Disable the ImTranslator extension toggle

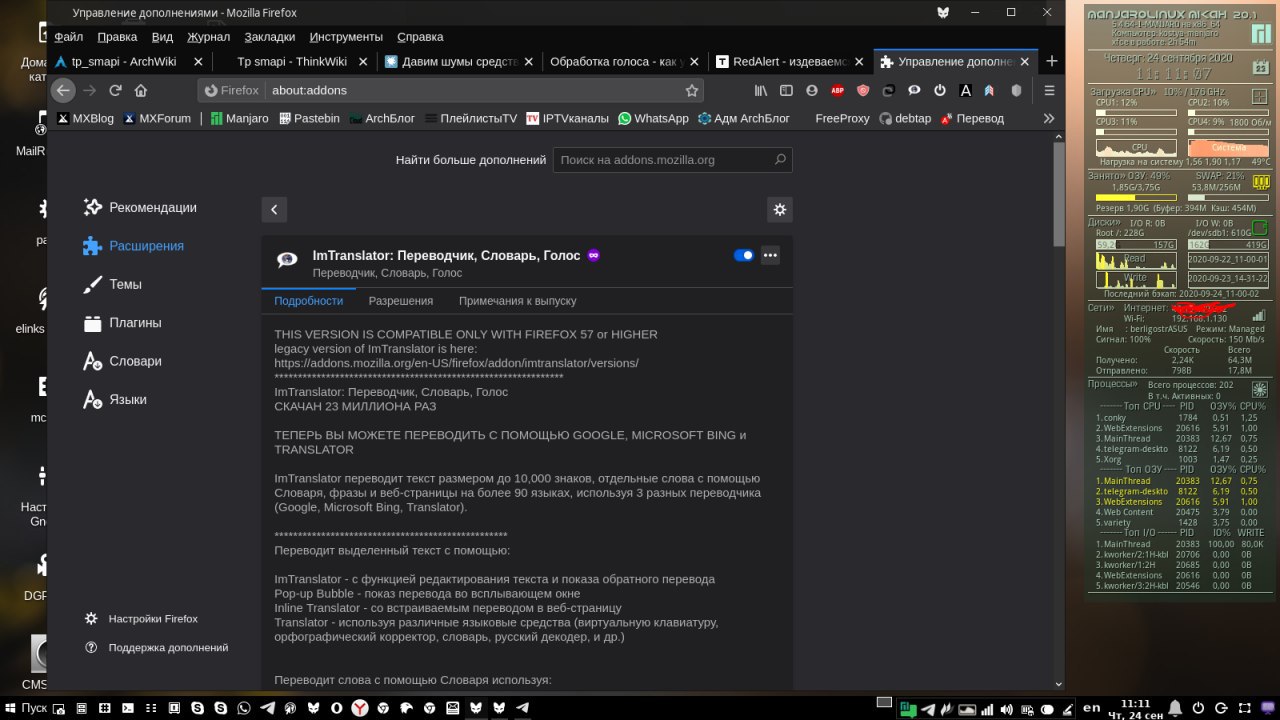click(x=744, y=255)
